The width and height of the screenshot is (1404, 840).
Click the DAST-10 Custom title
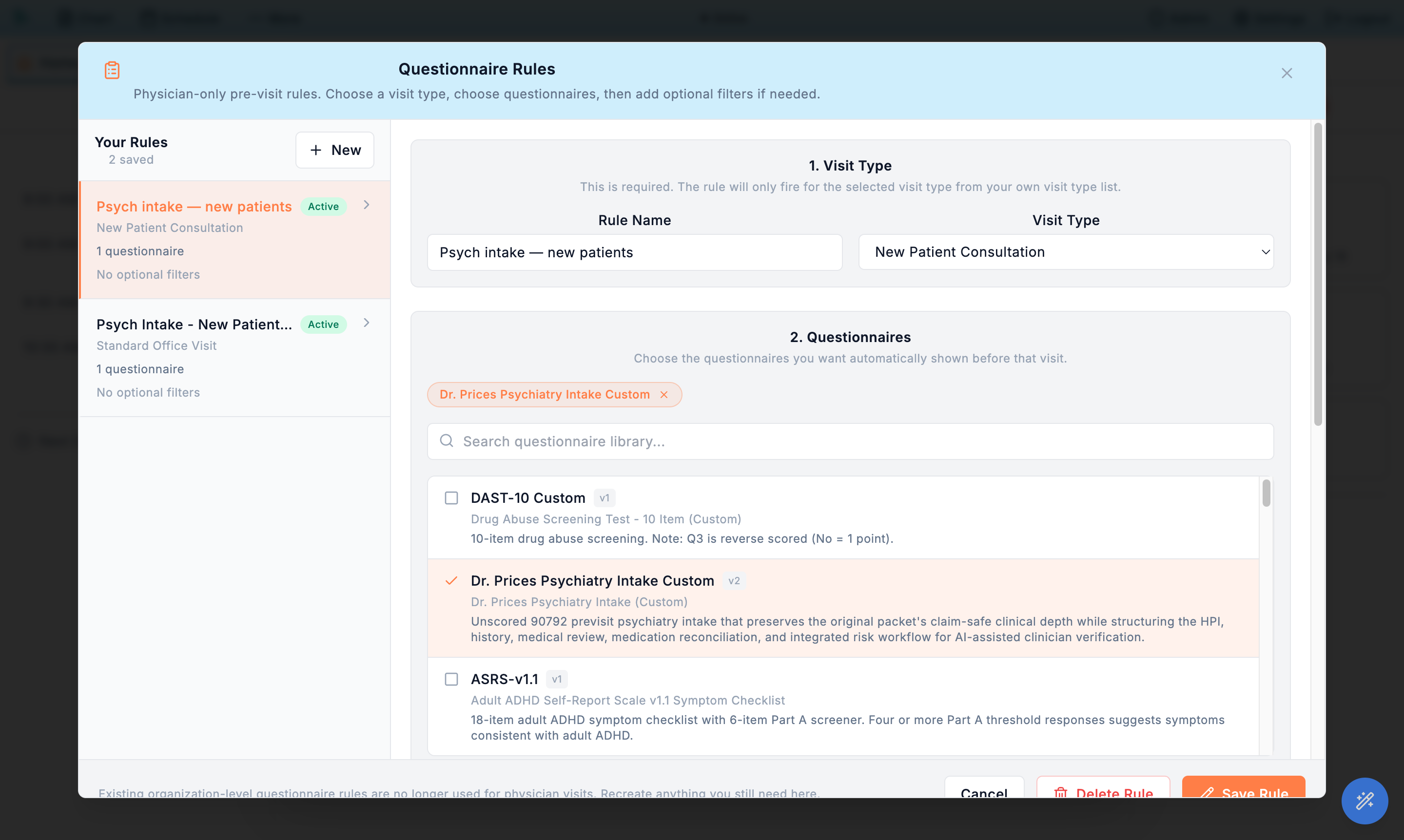click(x=528, y=498)
